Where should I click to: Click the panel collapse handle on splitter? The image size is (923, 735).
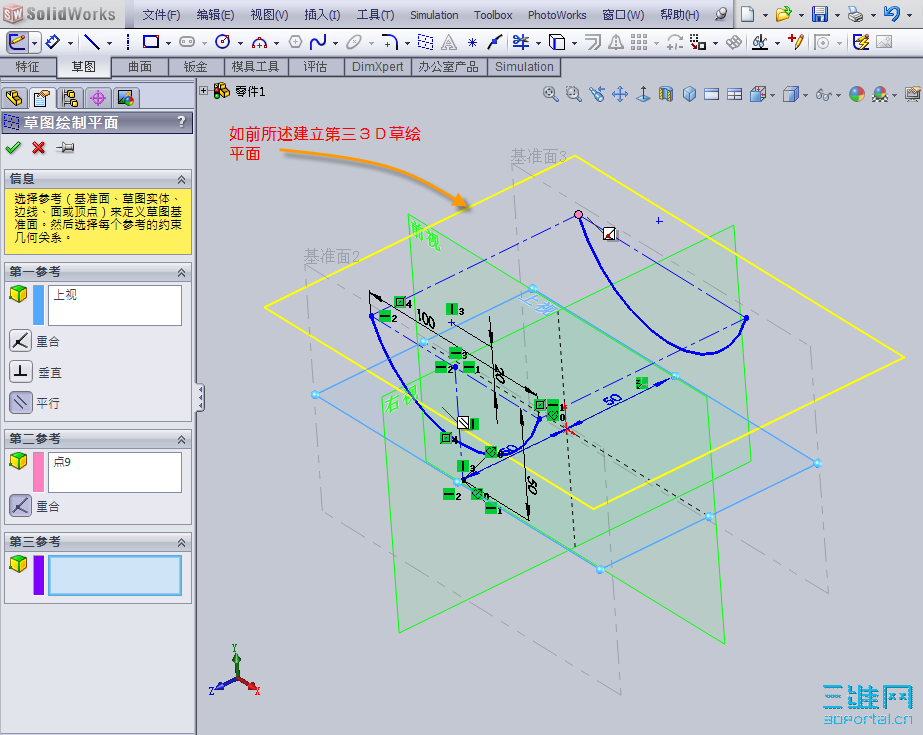pos(201,398)
